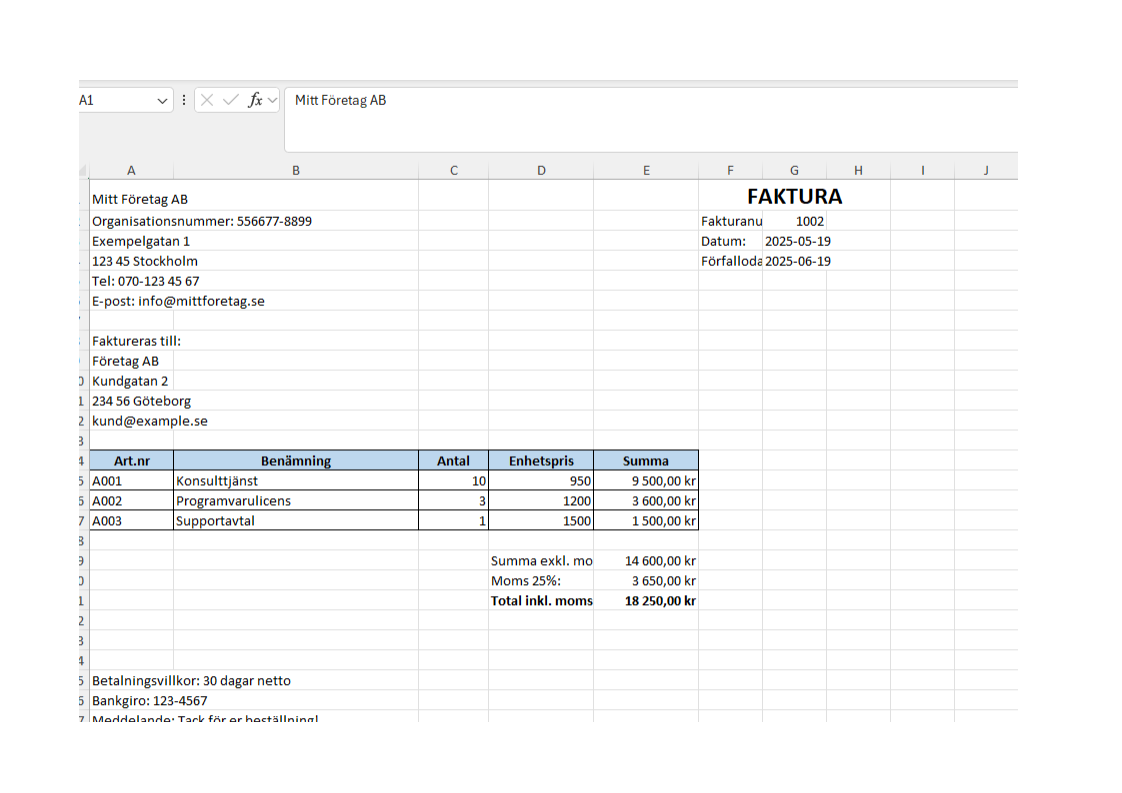
Task: Click the vertical ellipsis beside the Name Box
Action: tap(184, 100)
